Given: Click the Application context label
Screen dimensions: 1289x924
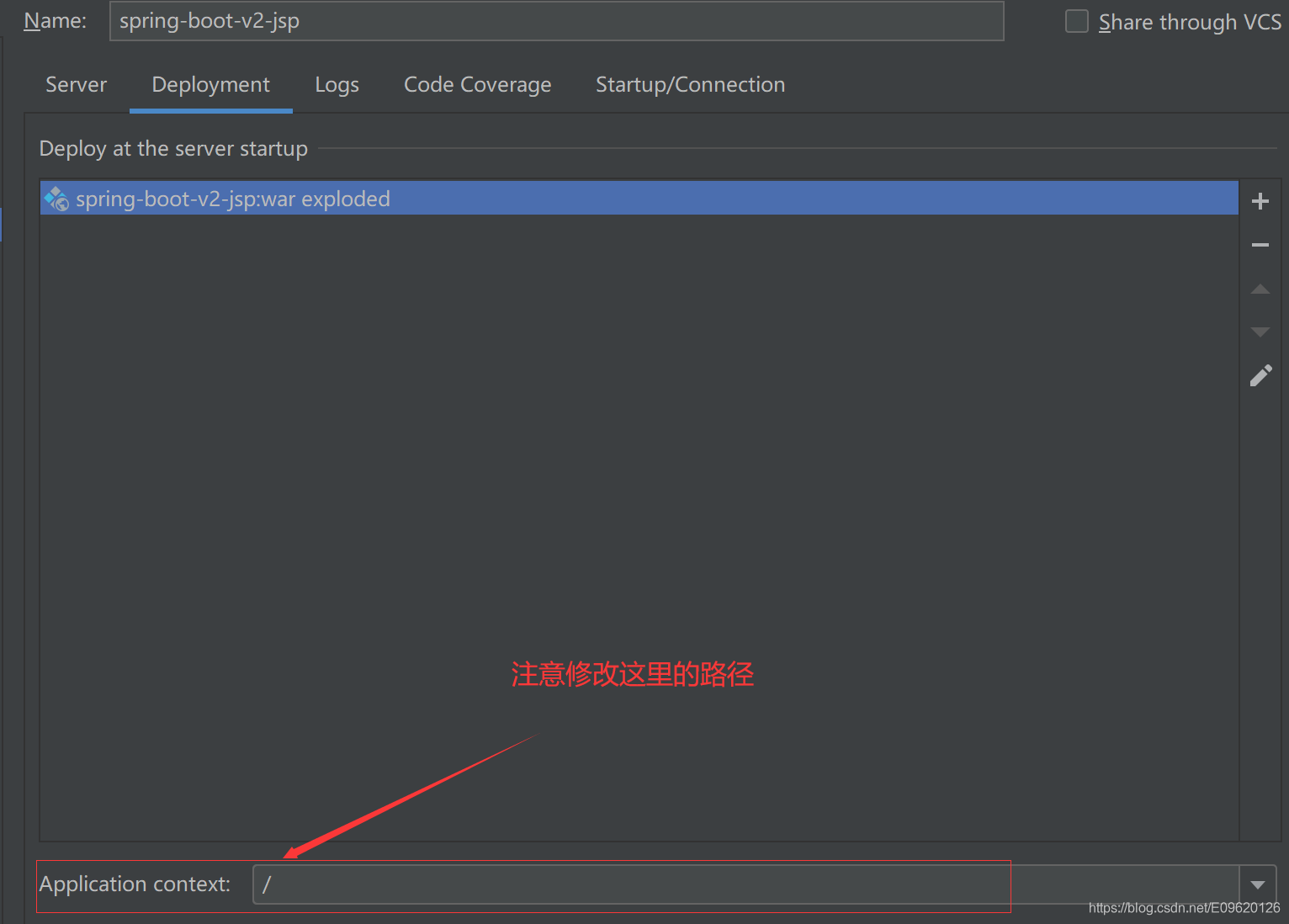Looking at the screenshot, I should coord(135,884).
